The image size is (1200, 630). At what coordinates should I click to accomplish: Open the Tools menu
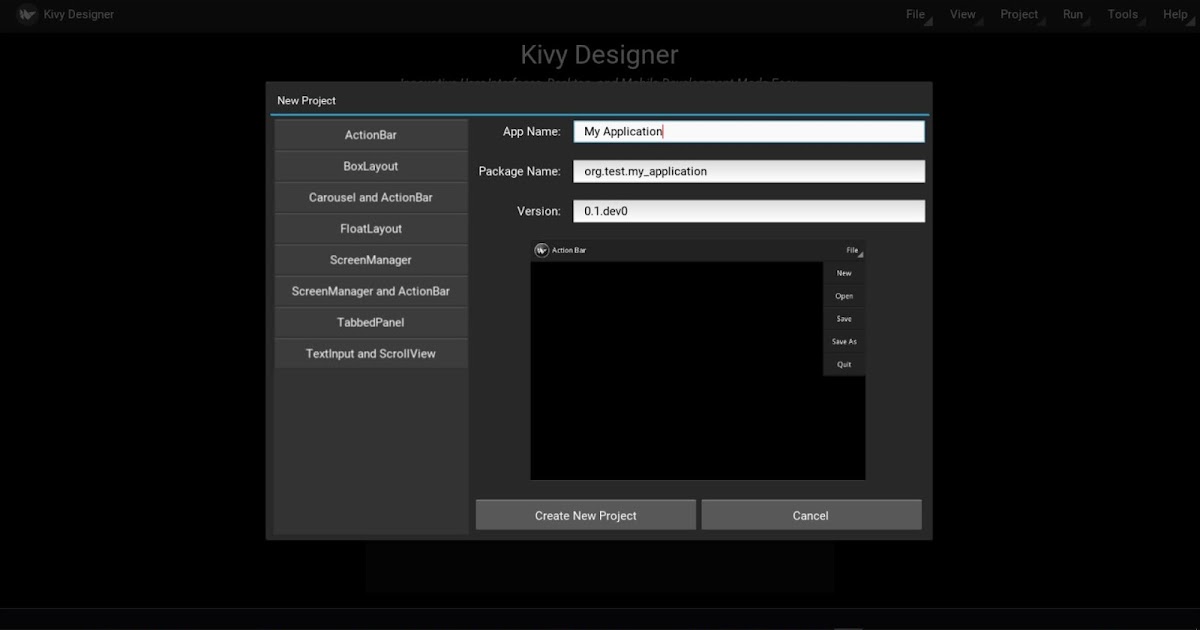tap(1122, 14)
